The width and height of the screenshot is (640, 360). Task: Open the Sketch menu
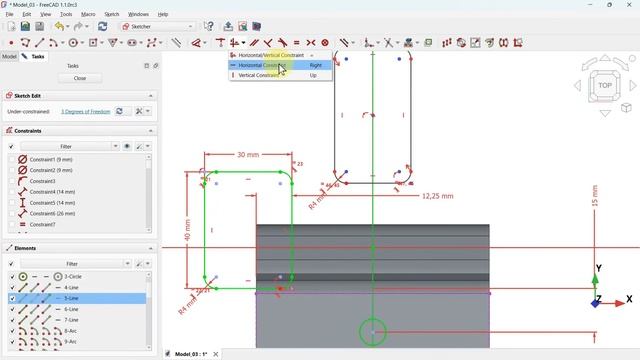(x=111, y=14)
